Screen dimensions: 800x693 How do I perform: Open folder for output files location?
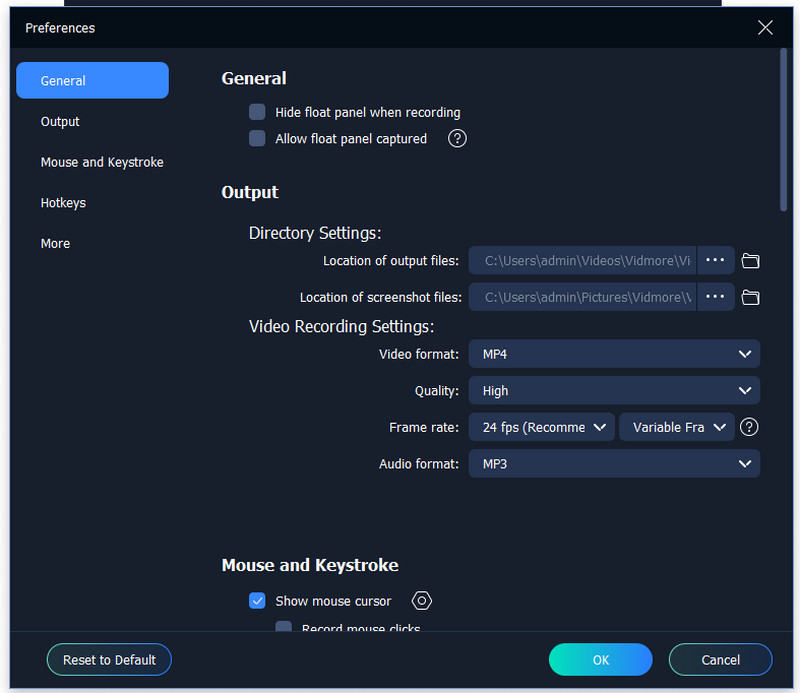750,261
